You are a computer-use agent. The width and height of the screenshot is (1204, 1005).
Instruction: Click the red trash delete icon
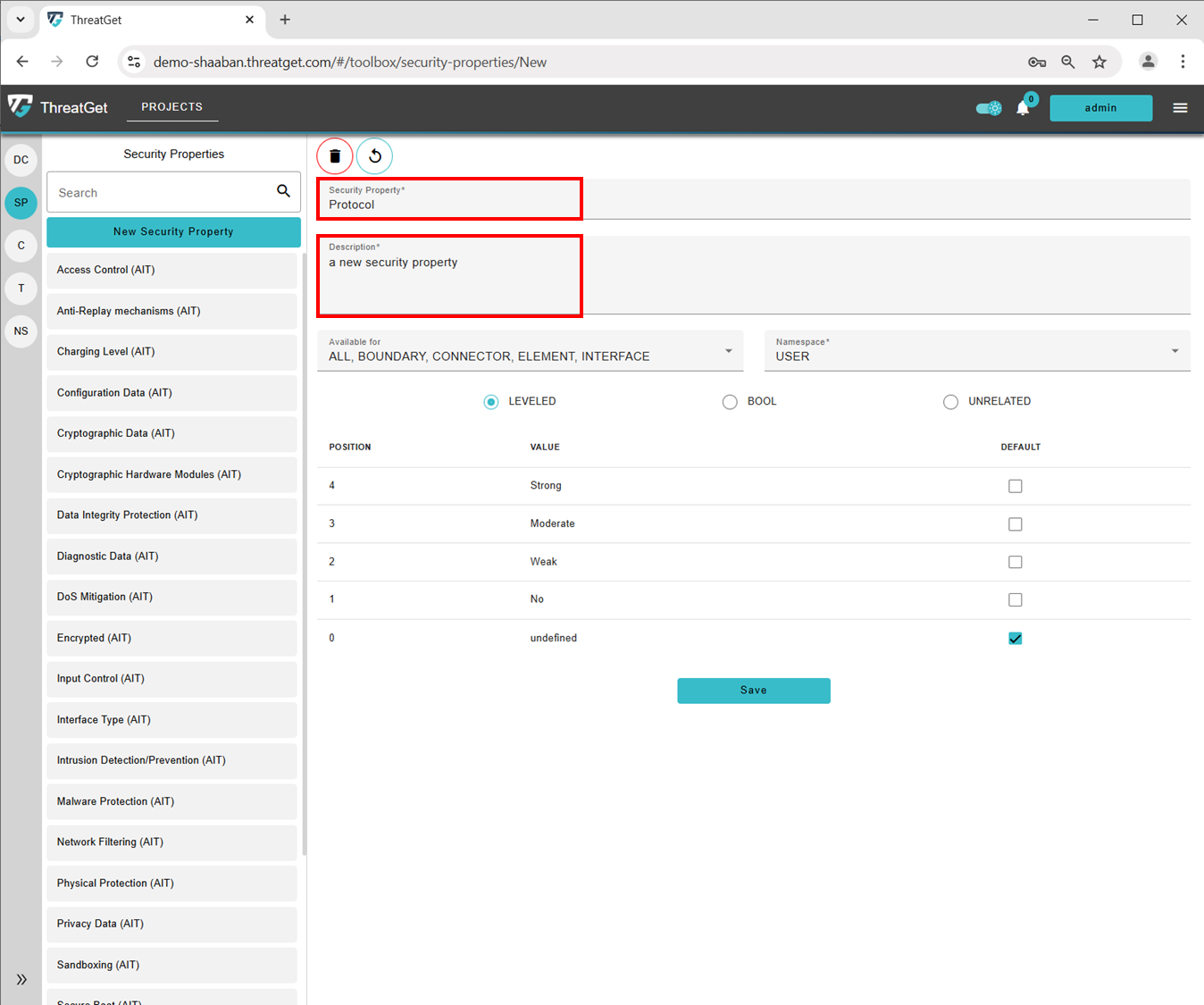335,156
